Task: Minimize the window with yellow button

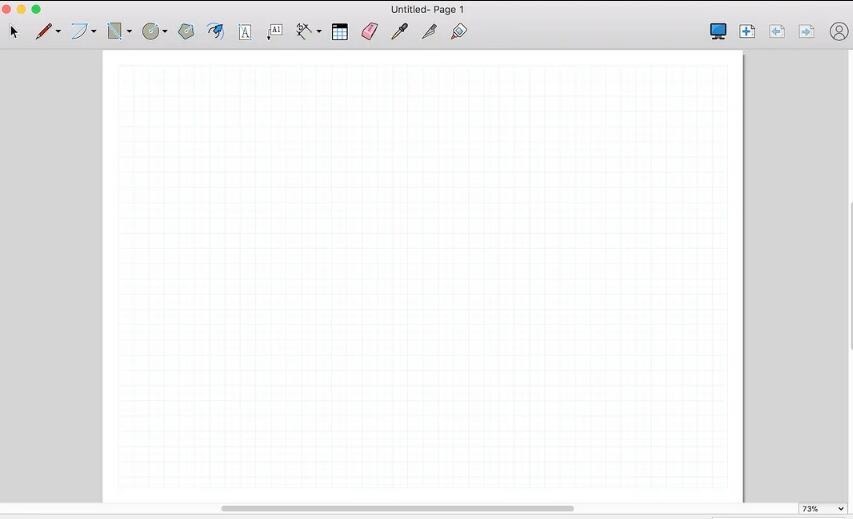Action: 21,9
